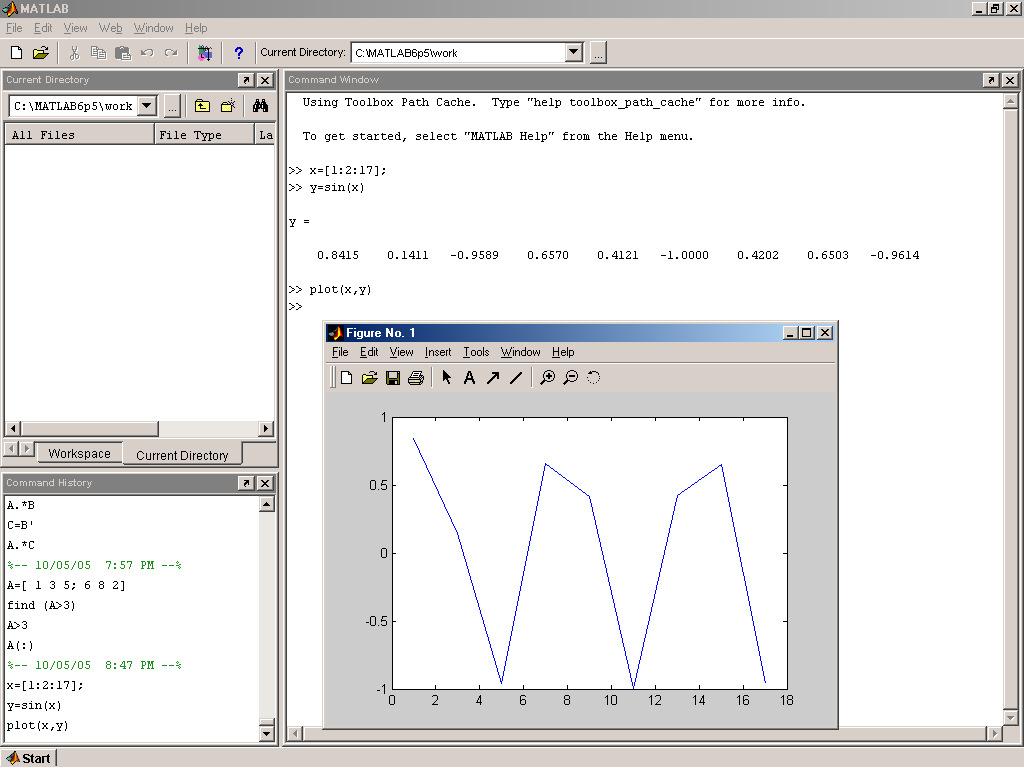Expand main toolbar Current Directory dropdown
Screen dimensions: 1024x768
pos(573,52)
